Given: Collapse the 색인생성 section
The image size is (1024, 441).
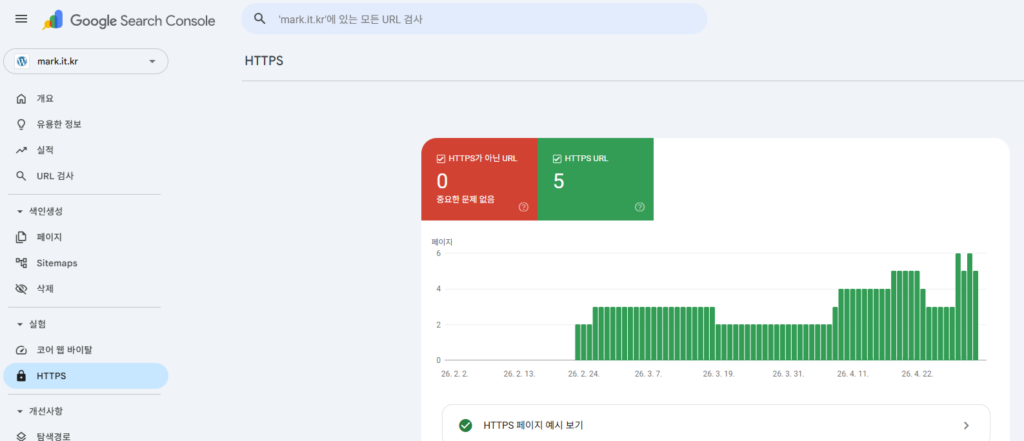Looking at the screenshot, I should point(20,212).
